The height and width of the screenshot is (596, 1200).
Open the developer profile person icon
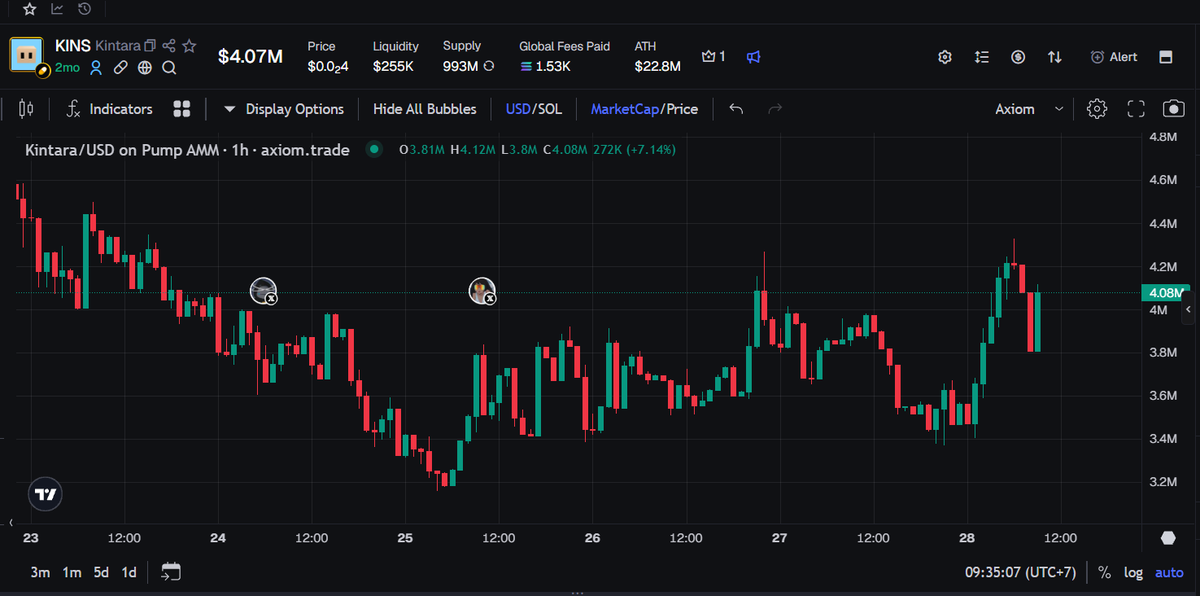97,68
